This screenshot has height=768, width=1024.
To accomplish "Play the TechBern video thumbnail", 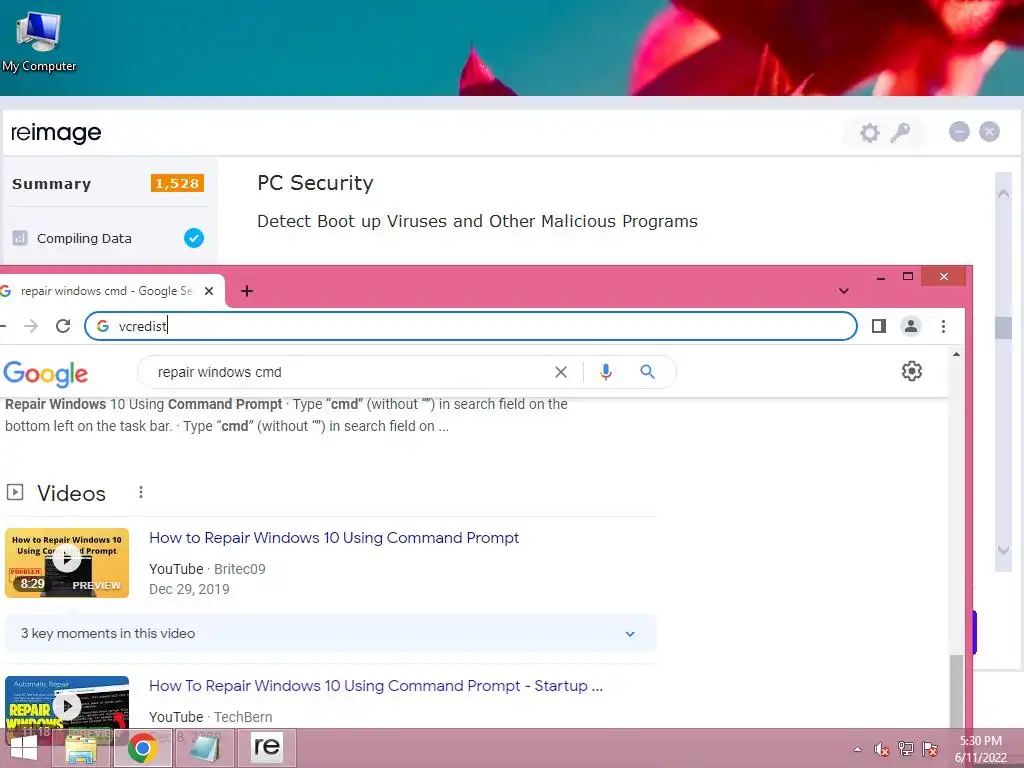I will (x=67, y=704).
